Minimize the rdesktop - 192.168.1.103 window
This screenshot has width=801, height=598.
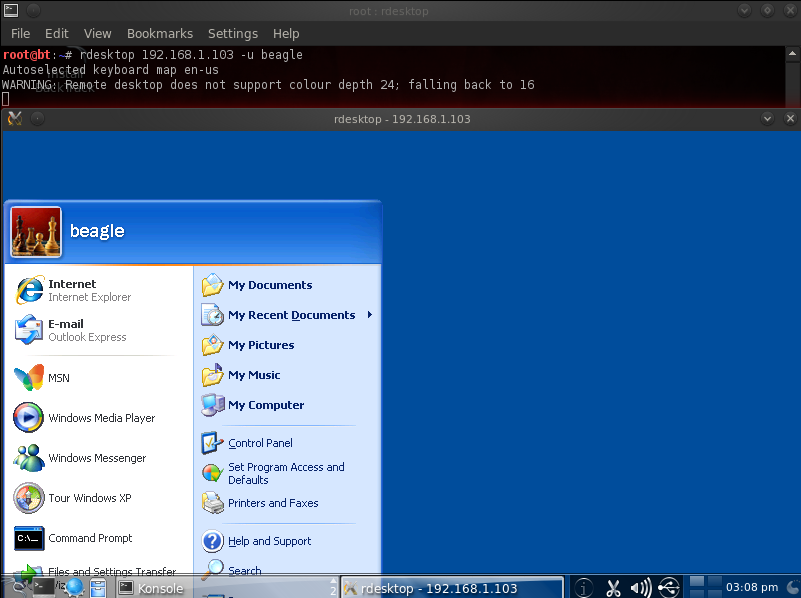click(x=767, y=119)
